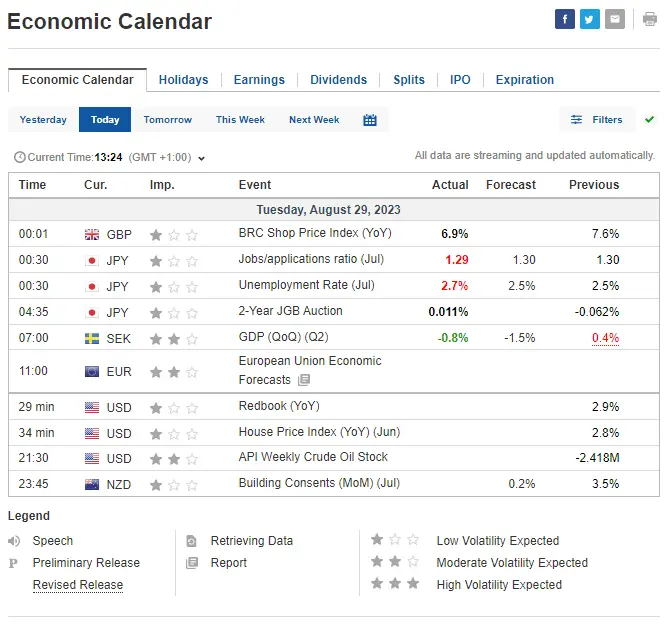Open the date picker calendar icon

point(370,120)
